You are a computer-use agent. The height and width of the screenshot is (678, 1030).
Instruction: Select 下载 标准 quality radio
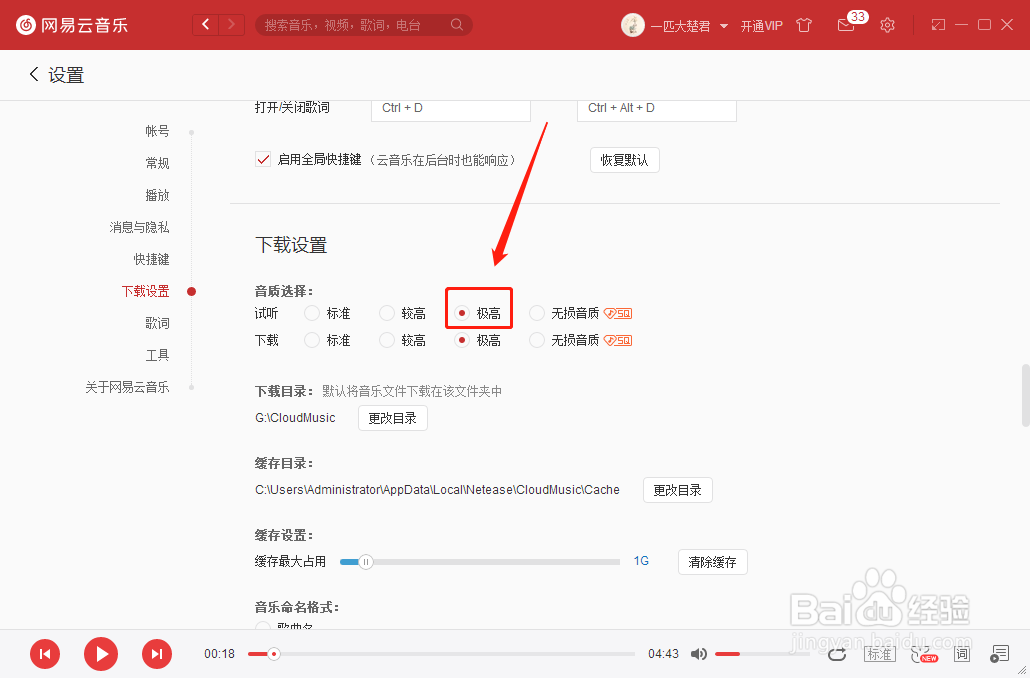coord(312,340)
